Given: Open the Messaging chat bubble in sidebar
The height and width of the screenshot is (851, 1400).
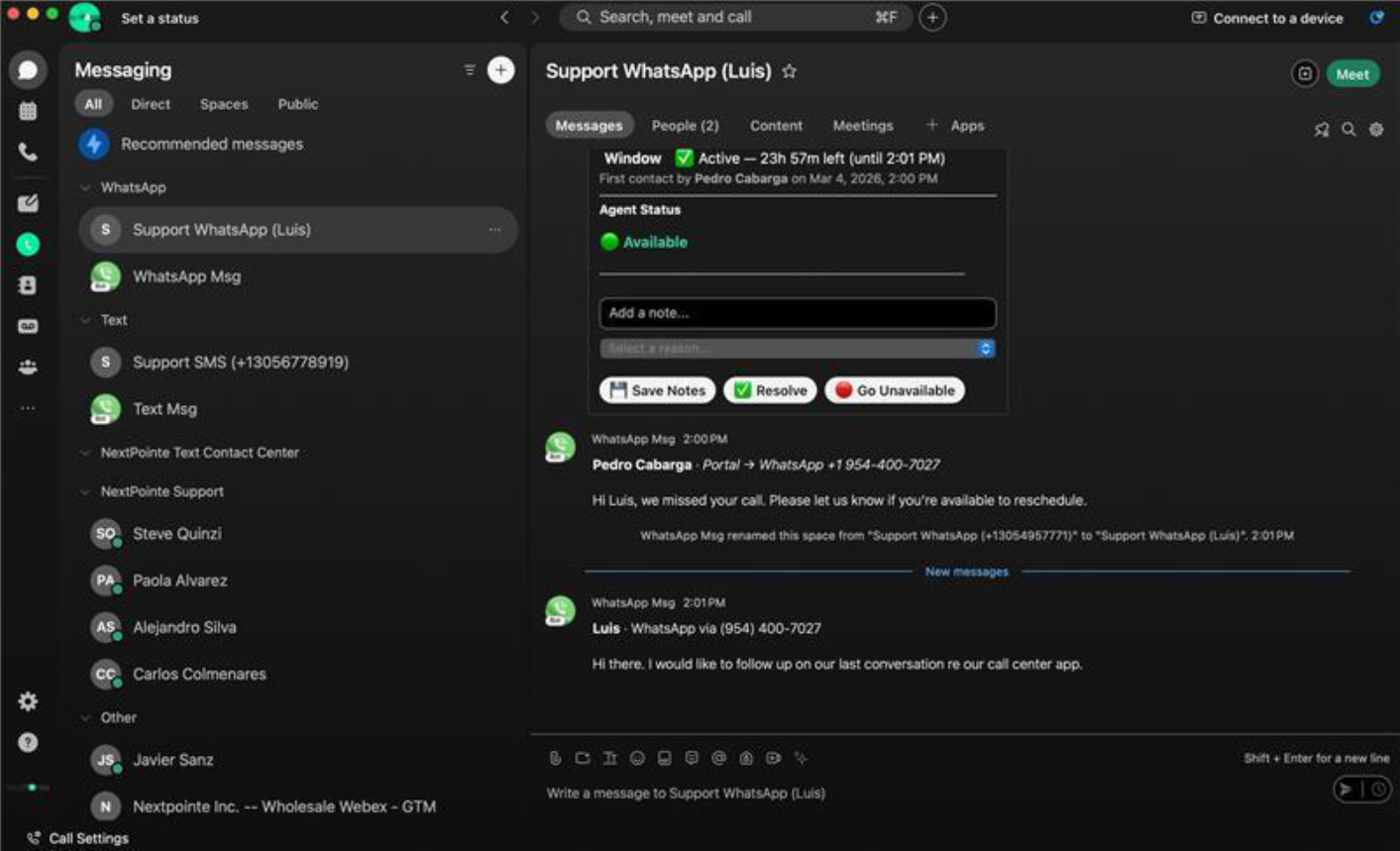Looking at the screenshot, I should coord(28,69).
